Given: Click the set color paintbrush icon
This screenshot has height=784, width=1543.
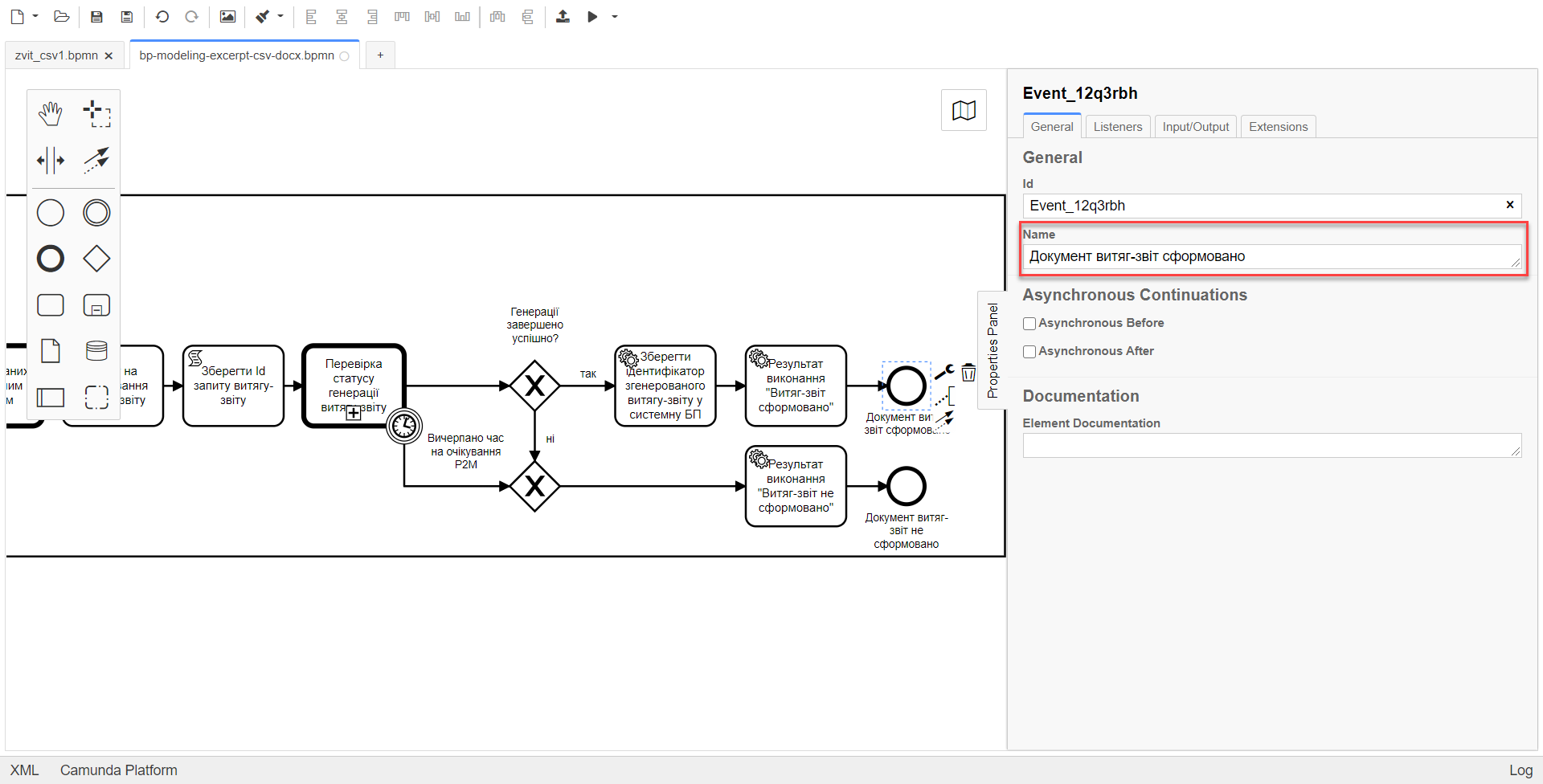Looking at the screenshot, I should tap(263, 16).
